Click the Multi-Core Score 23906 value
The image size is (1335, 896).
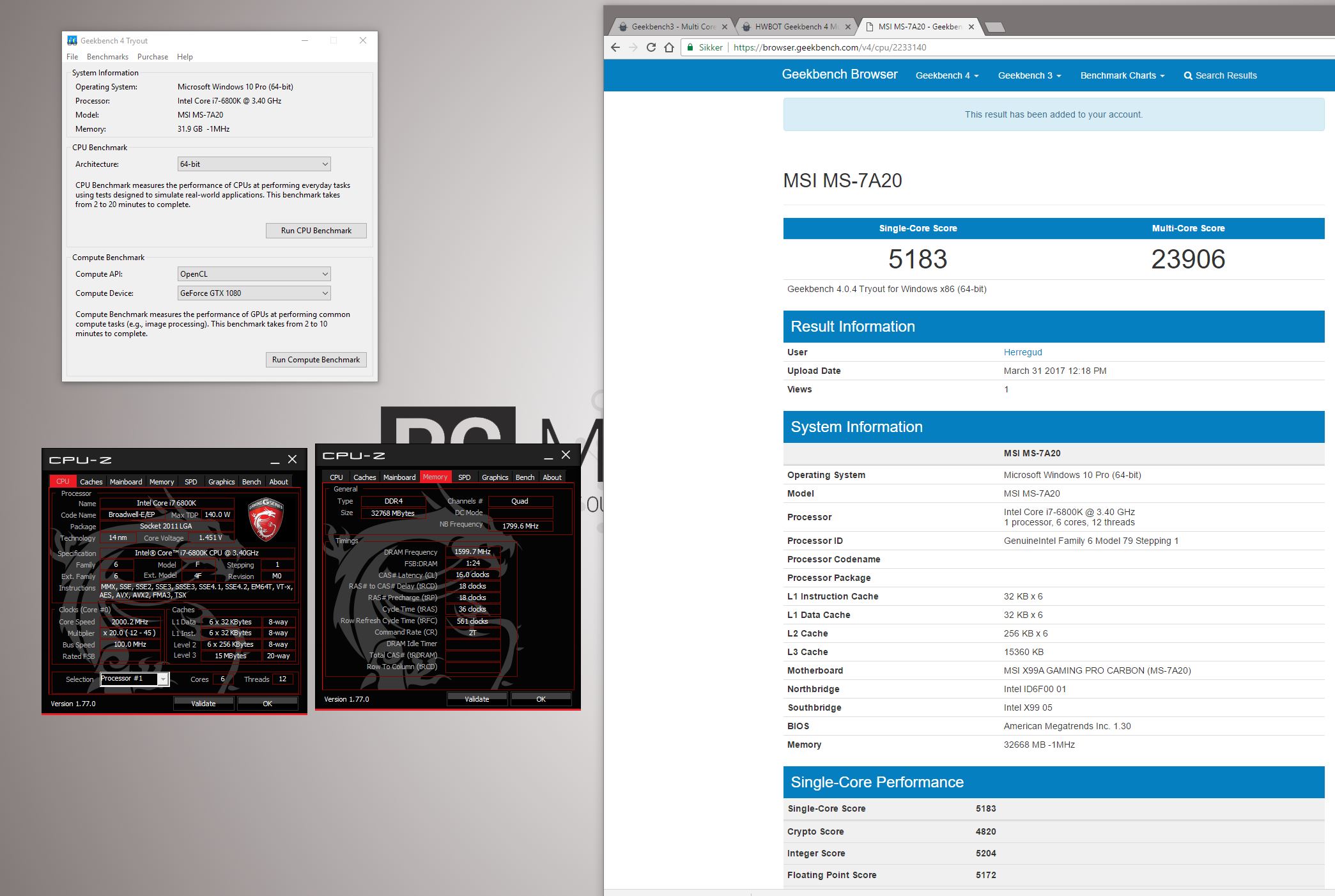(x=1188, y=259)
